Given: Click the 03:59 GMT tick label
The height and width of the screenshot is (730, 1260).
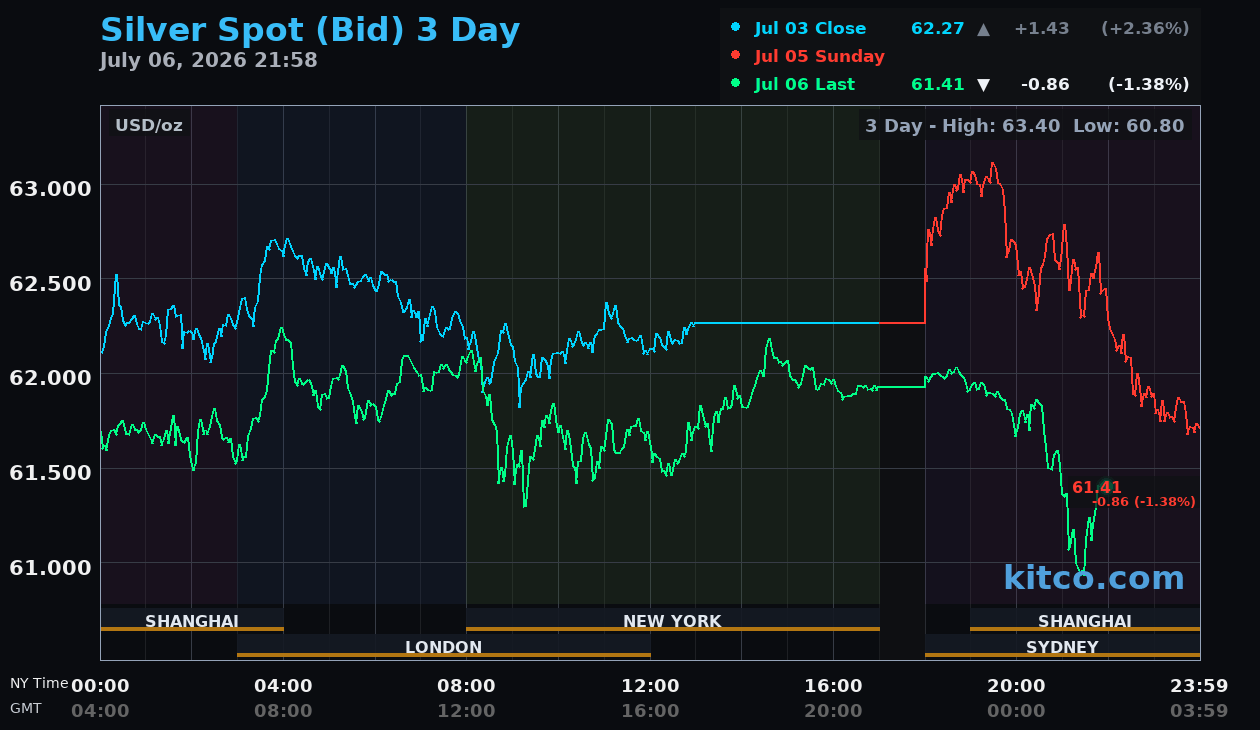Looking at the screenshot, I should point(1199,711).
